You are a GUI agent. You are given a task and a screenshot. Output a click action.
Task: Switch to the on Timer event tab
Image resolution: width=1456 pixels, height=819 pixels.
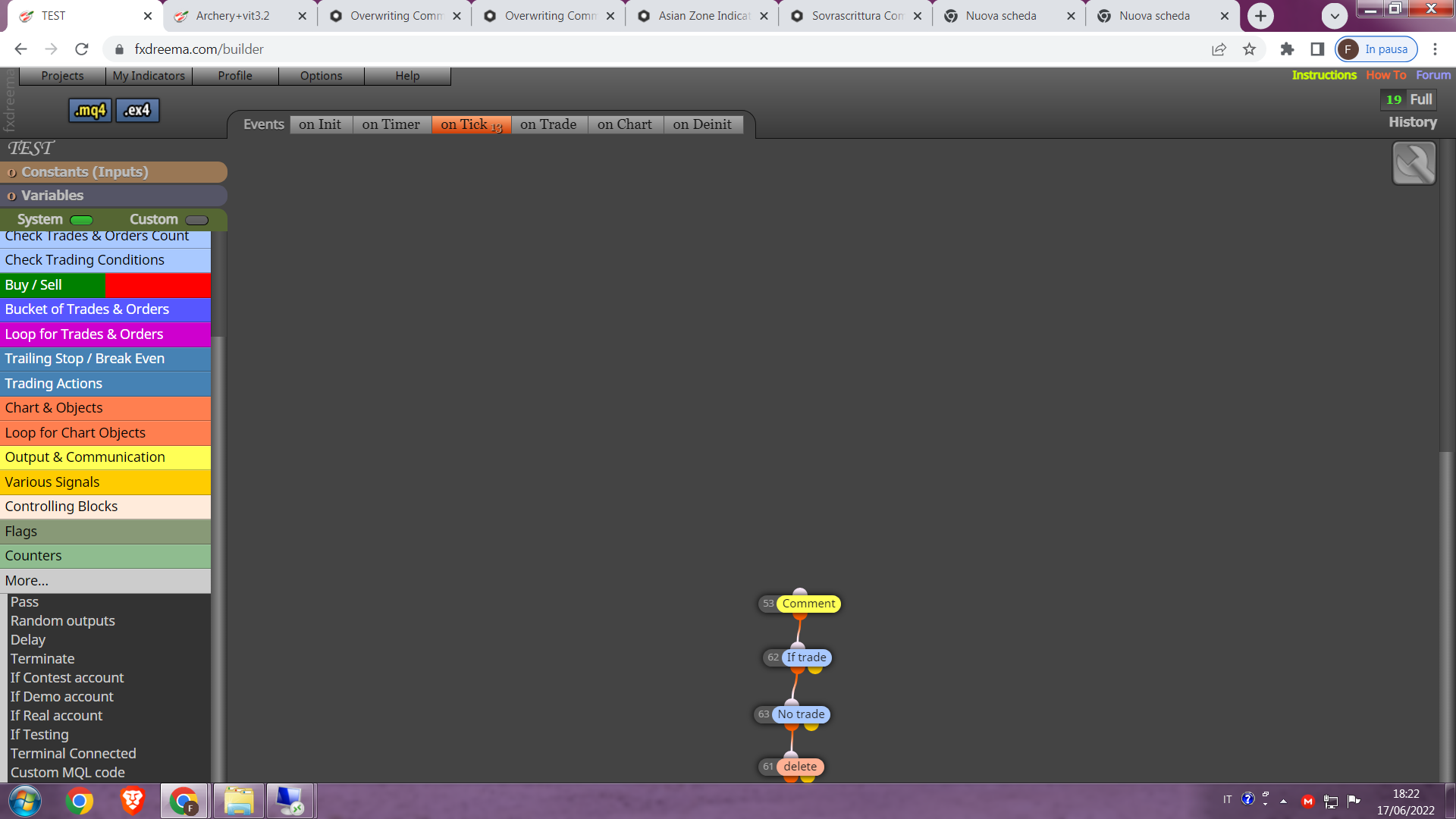click(x=391, y=124)
